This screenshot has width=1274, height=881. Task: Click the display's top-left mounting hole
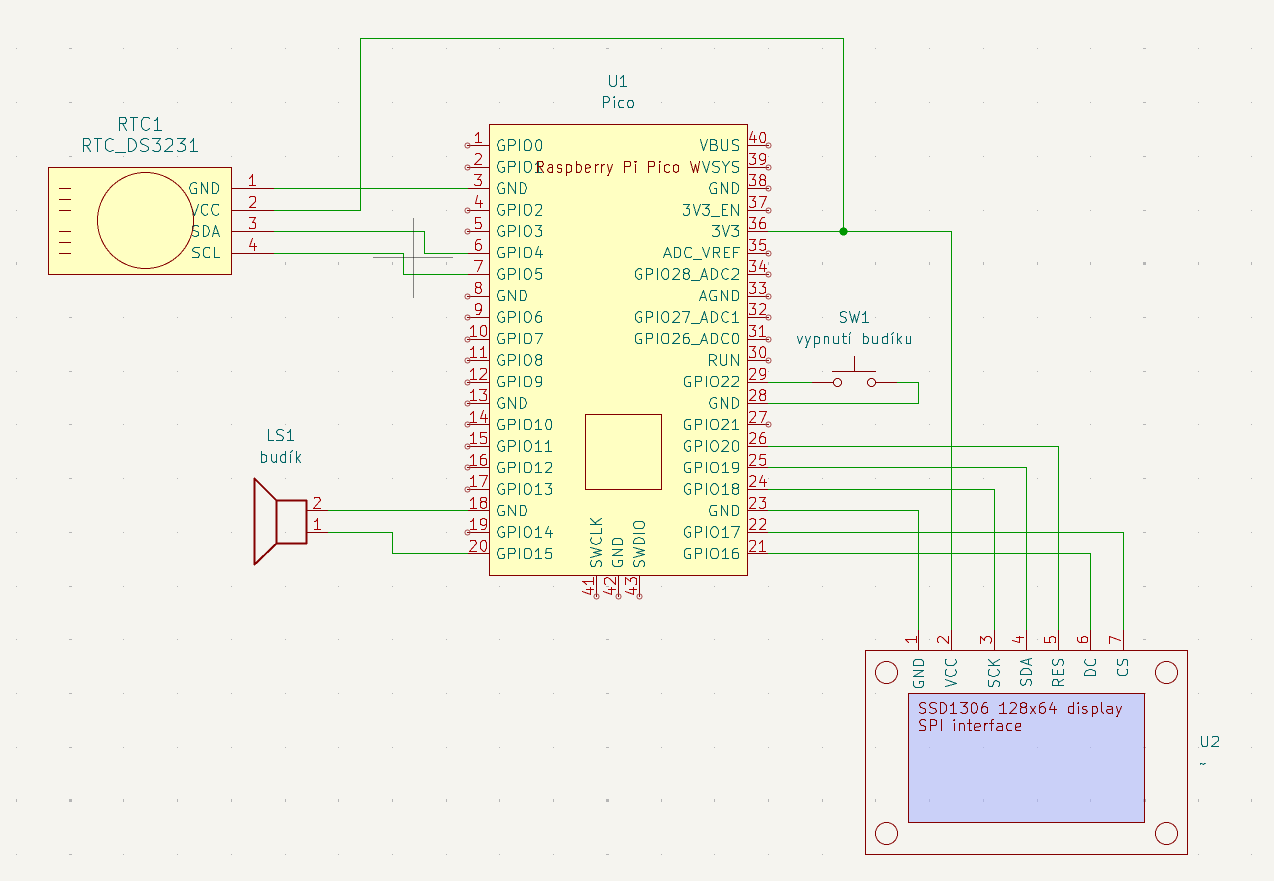(886, 672)
